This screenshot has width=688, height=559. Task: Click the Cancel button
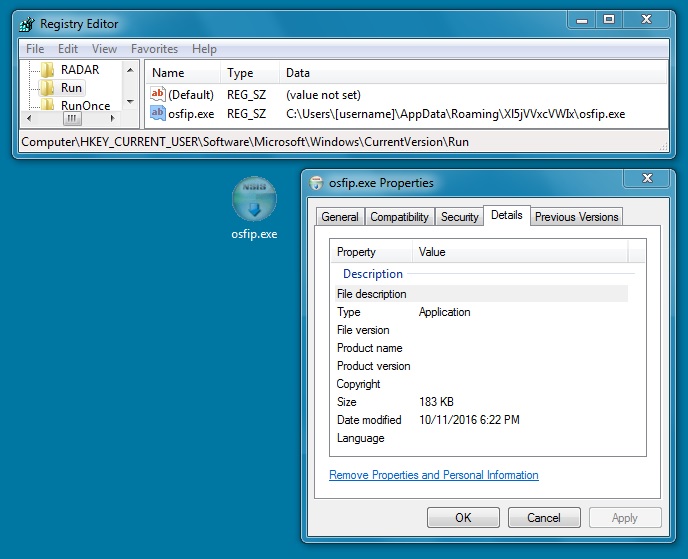(544, 518)
